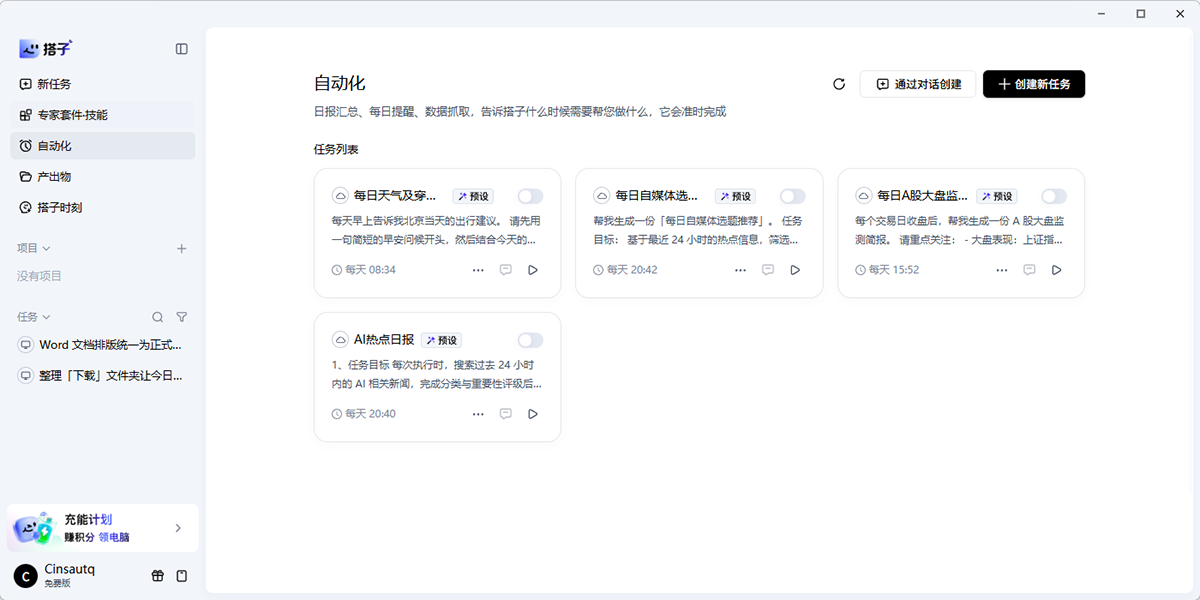This screenshot has width=1200, height=600.
Task: Open chat icon on 每日自媒体选 card
Action: [768, 269]
